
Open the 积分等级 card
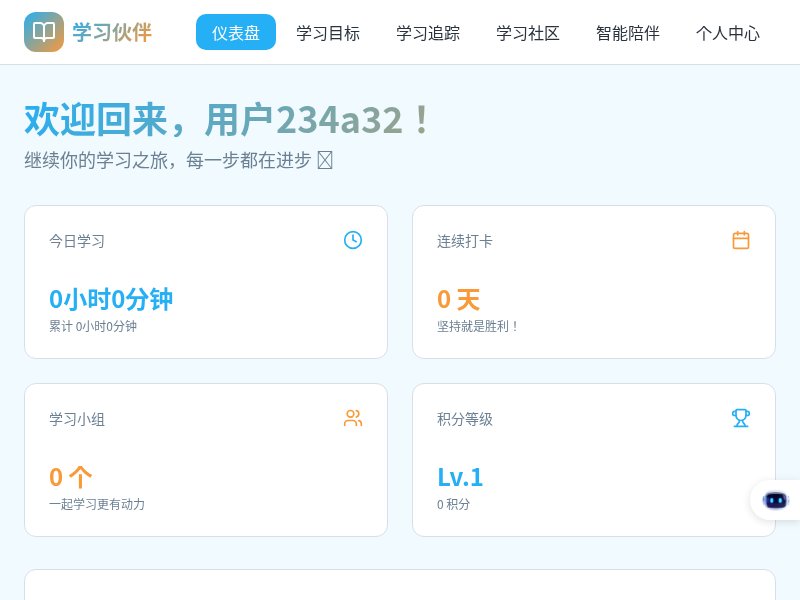pyautogui.click(x=594, y=459)
